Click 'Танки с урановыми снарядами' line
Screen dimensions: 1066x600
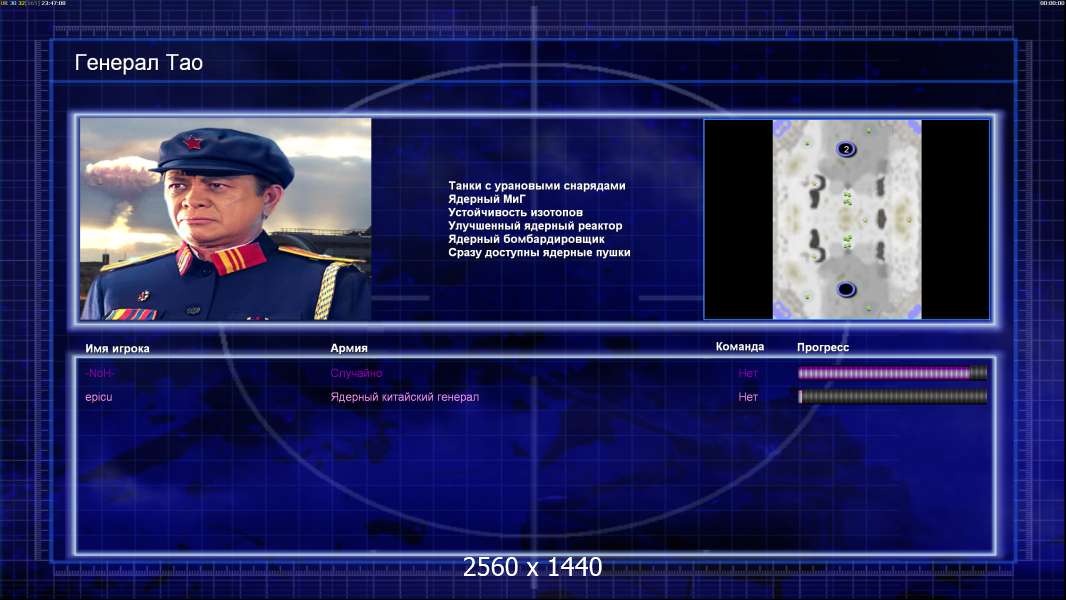click(x=536, y=186)
